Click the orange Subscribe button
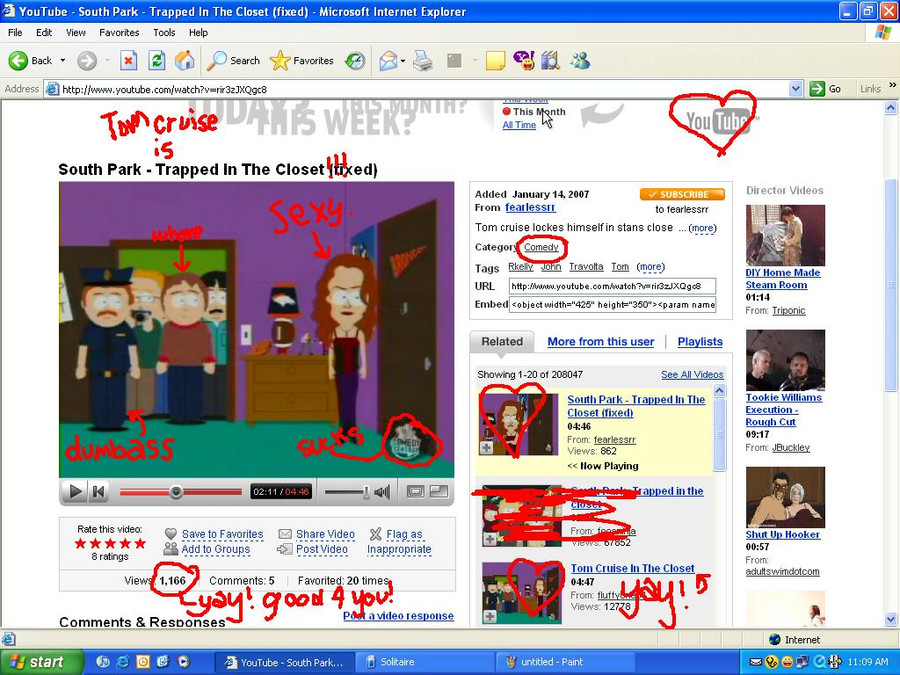This screenshot has width=900, height=675. pyautogui.click(x=682, y=195)
